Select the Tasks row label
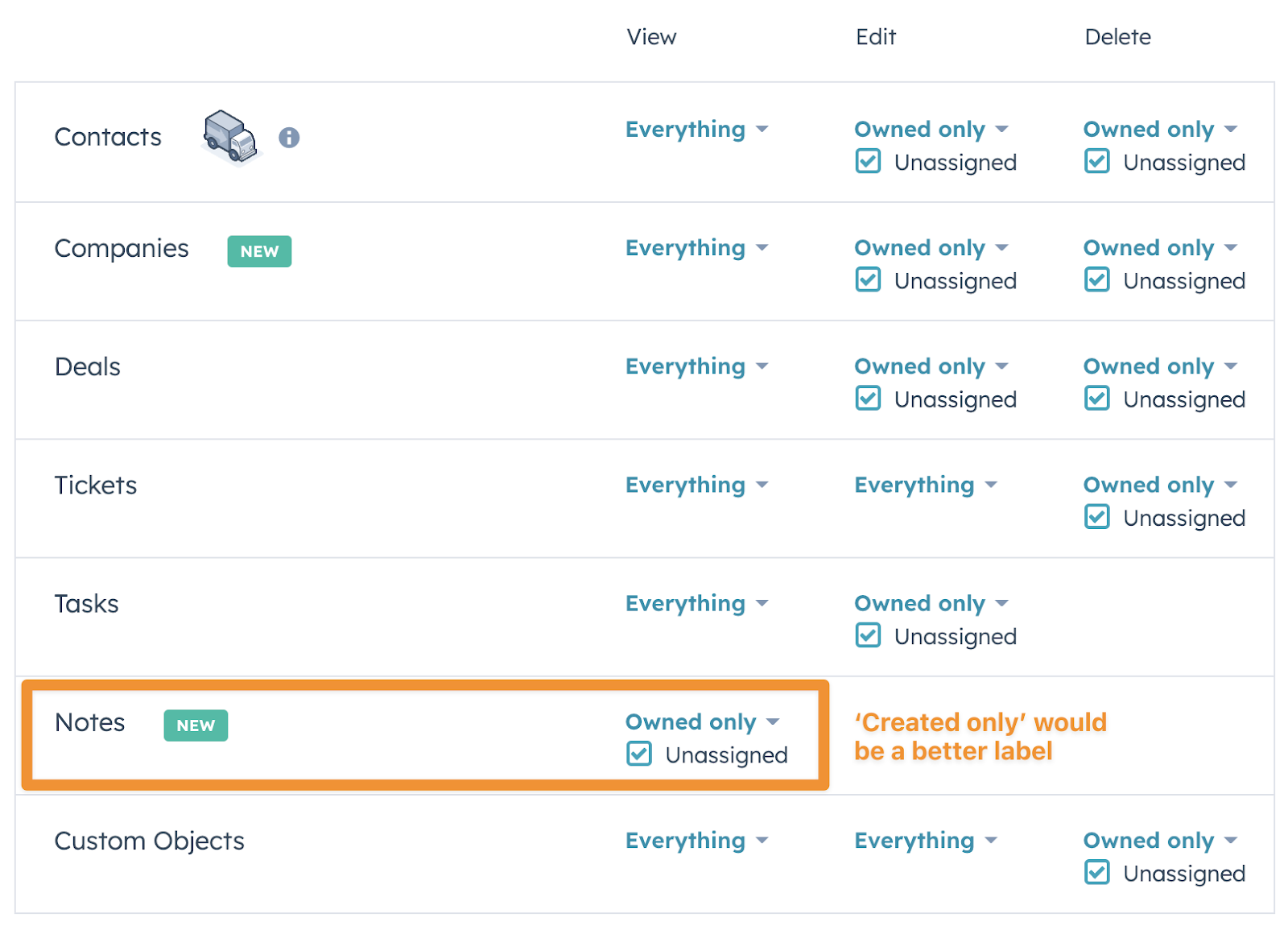Viewport: 1288px width, 926px height. [87, 604]
